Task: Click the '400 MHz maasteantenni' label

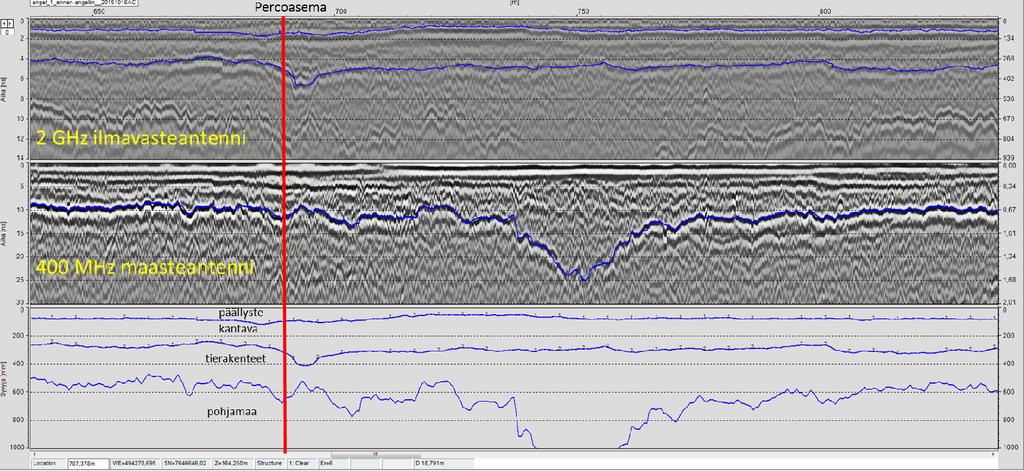Action: [144, 267]
